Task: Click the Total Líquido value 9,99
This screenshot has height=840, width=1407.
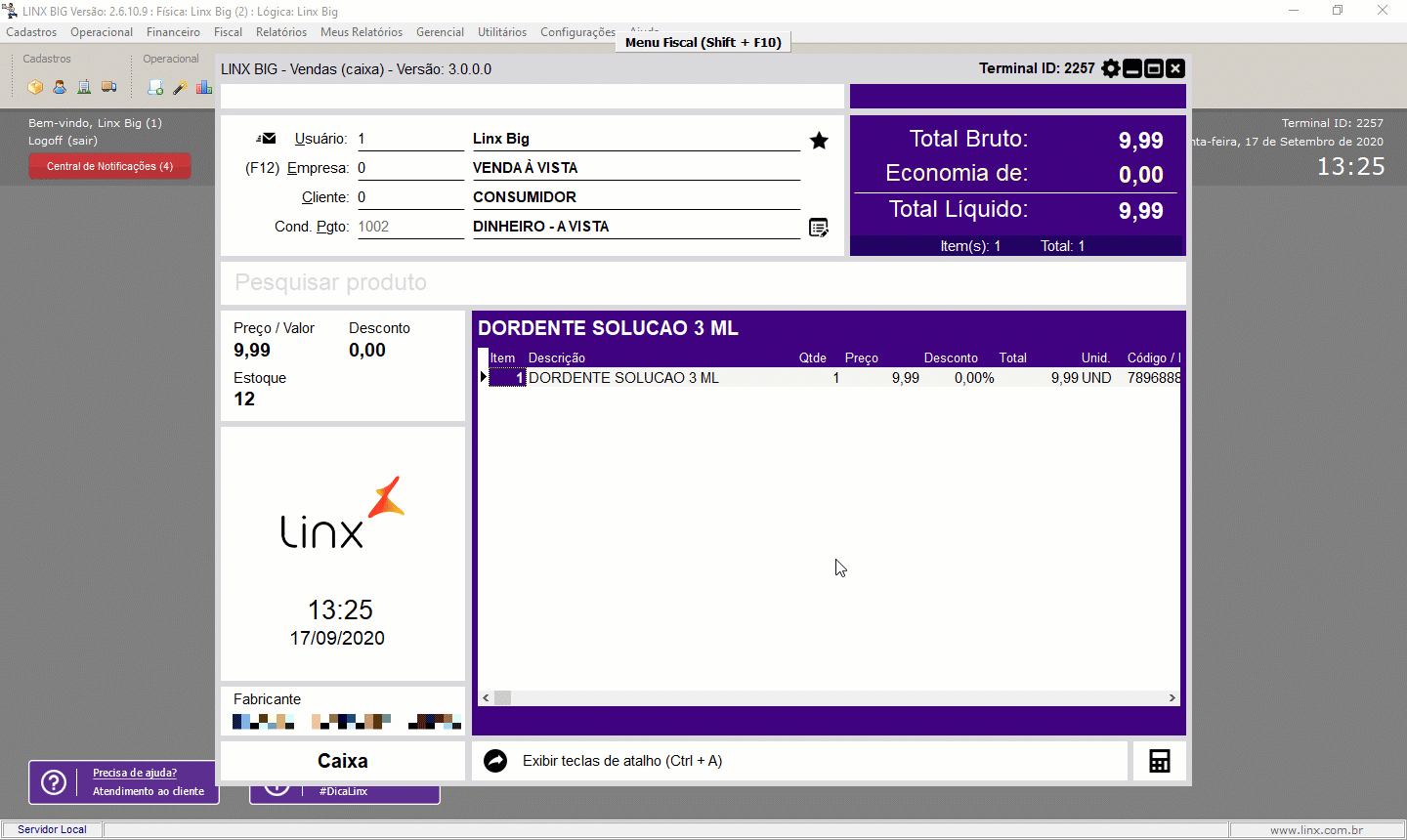Action: [x=1141, y=211]
